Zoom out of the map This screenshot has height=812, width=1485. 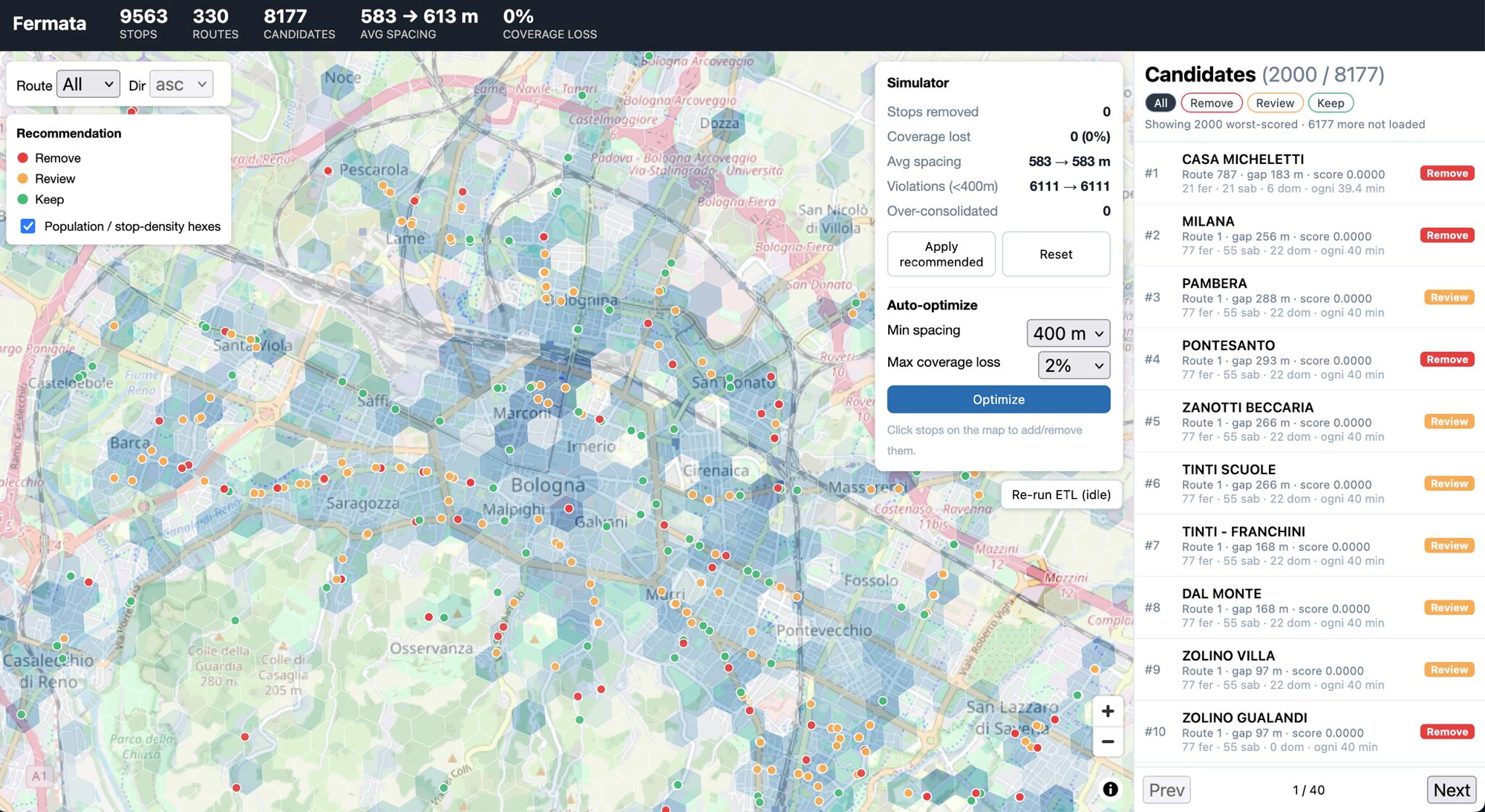click(1107, 741)
